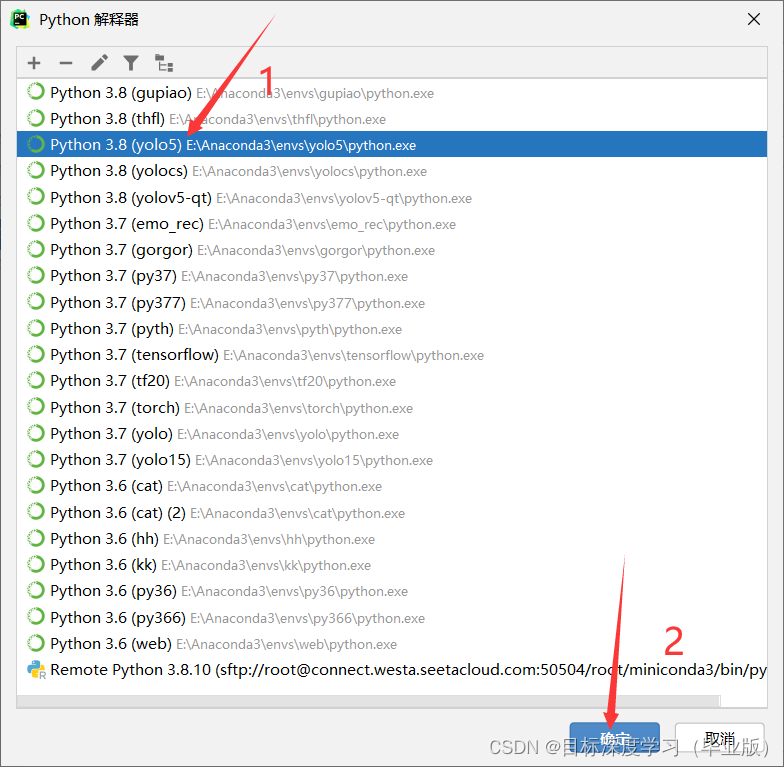The image size is (784, 767).
Task: Click conda icon beside Python 3.8 (gupiao)
Action: pos(36,92)
